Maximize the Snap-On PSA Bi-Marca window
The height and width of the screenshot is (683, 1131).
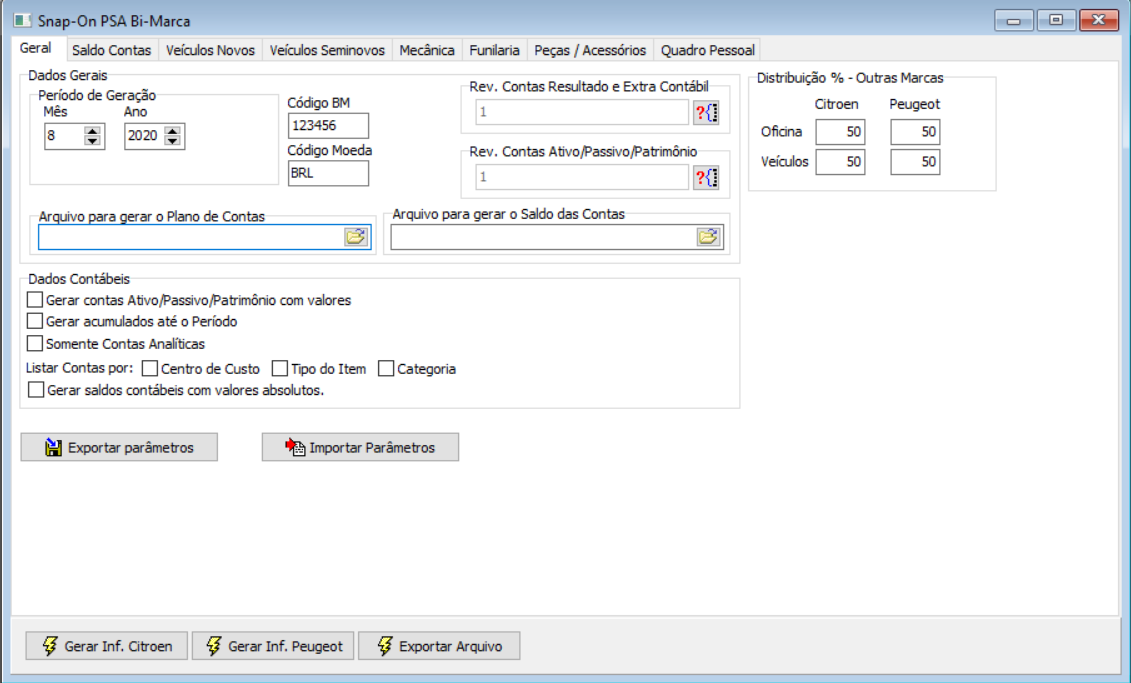tap(1056, 20)
